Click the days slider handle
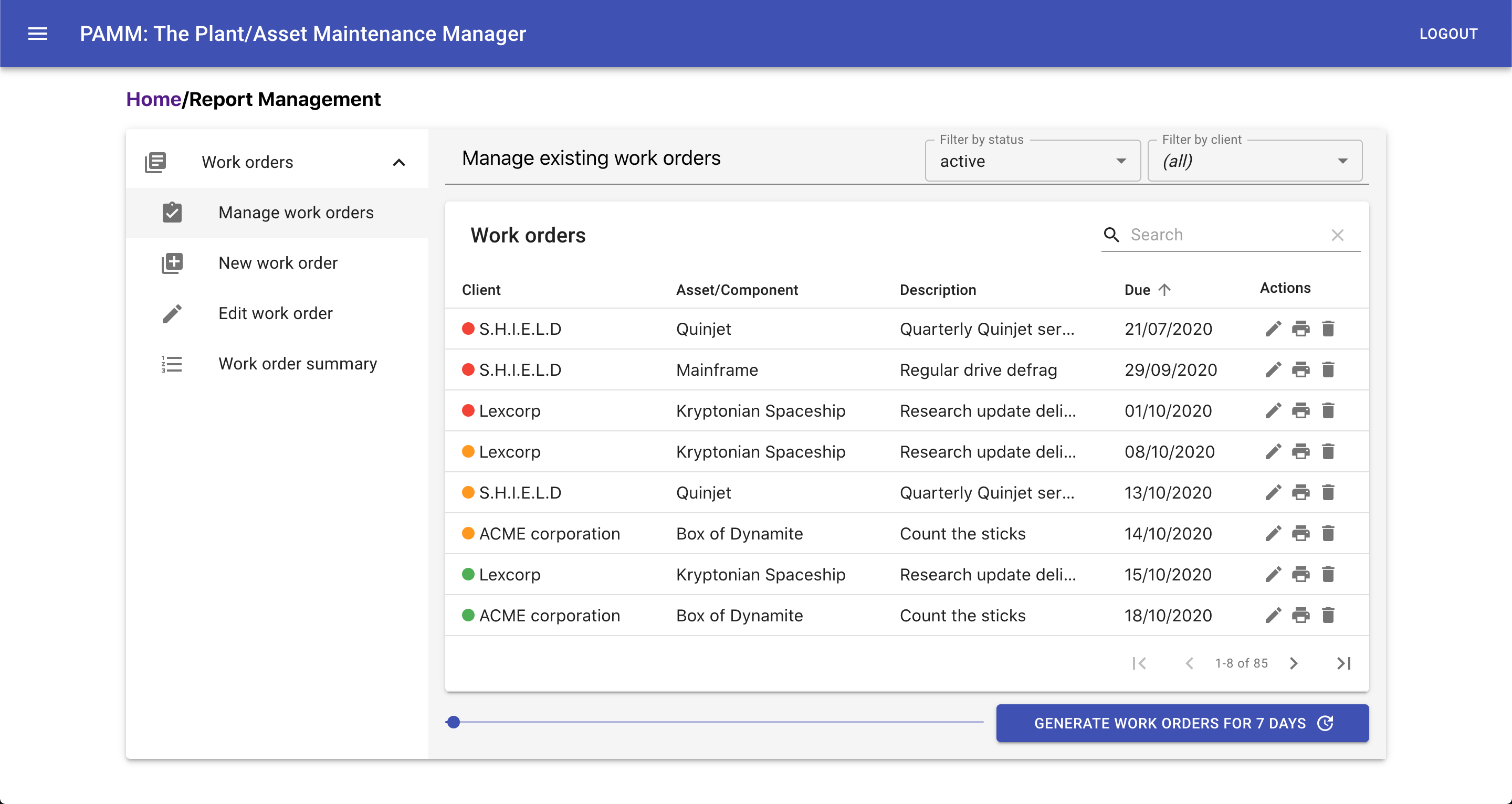This screenshot has width=1512, height=804. 453,722
